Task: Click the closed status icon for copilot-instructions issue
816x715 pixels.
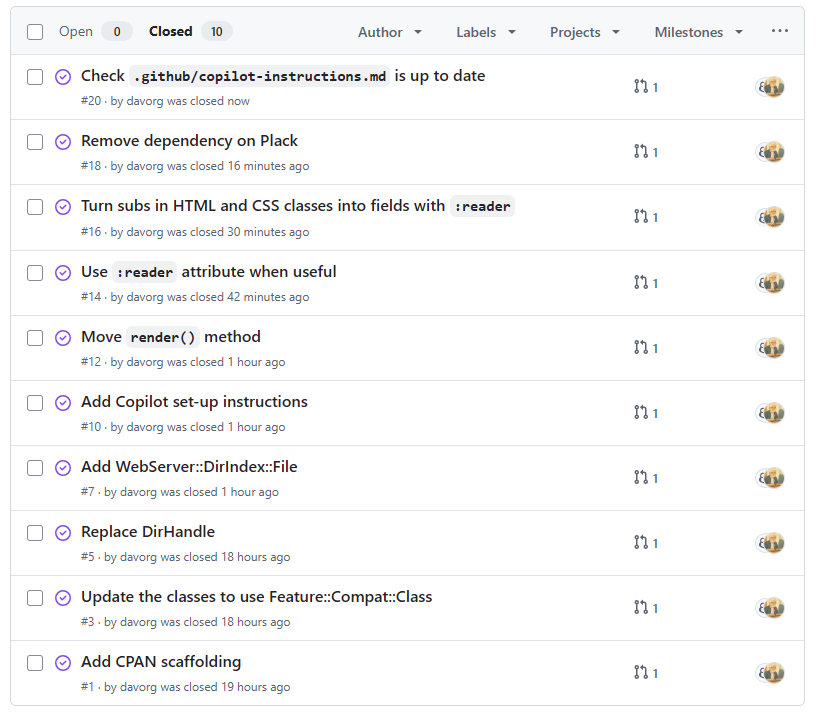Action: click(x=63, y=76)
